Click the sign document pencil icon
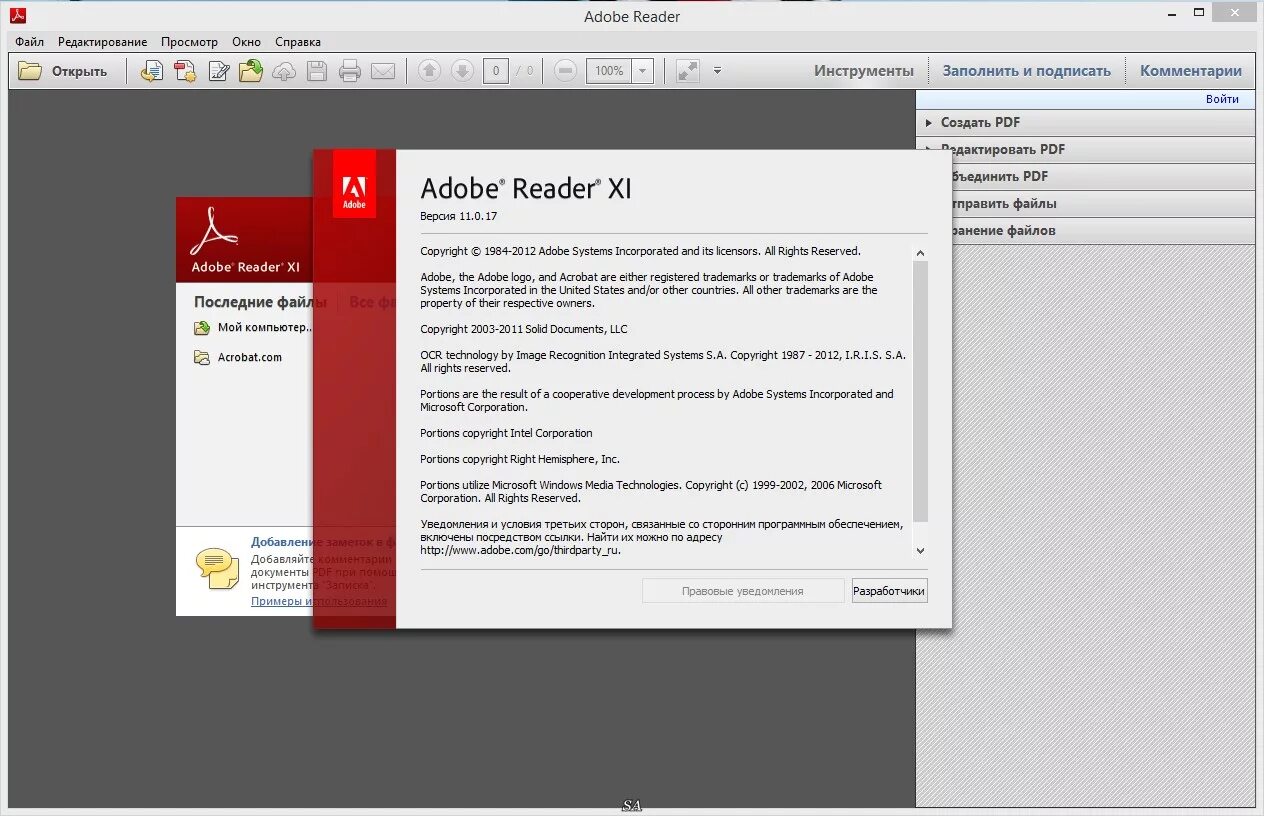This screenshot has height=816, width=1264. pyautogui.click(x=218, y=71)
